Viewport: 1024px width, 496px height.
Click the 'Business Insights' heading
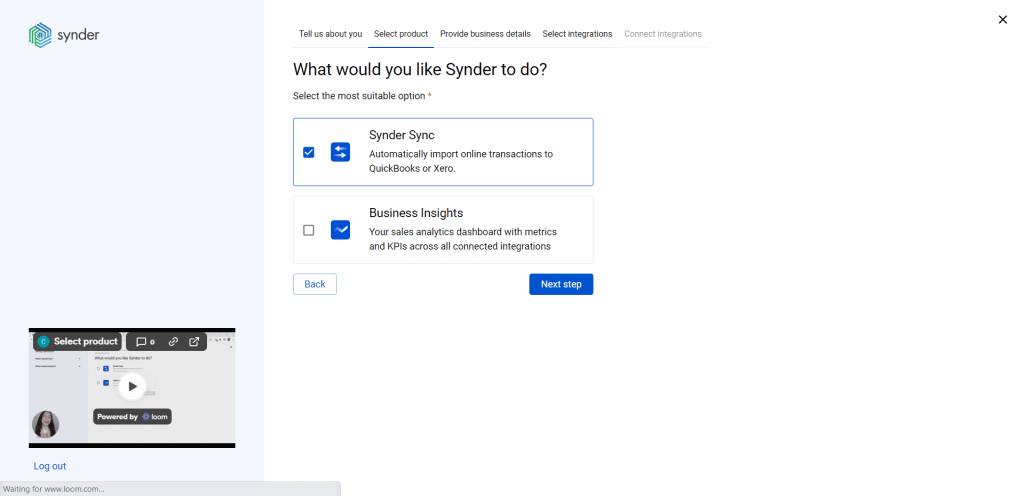[x=416, y=213]
